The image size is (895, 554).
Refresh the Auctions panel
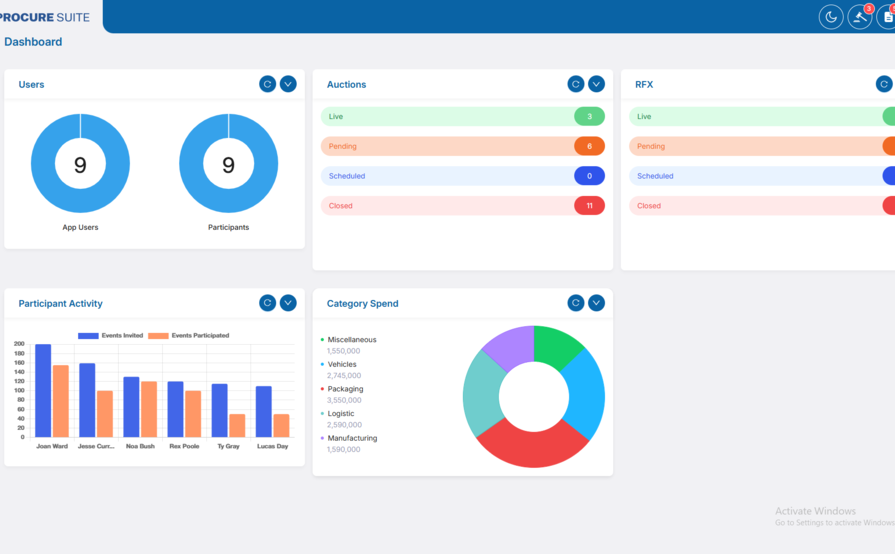pos(575,84)
